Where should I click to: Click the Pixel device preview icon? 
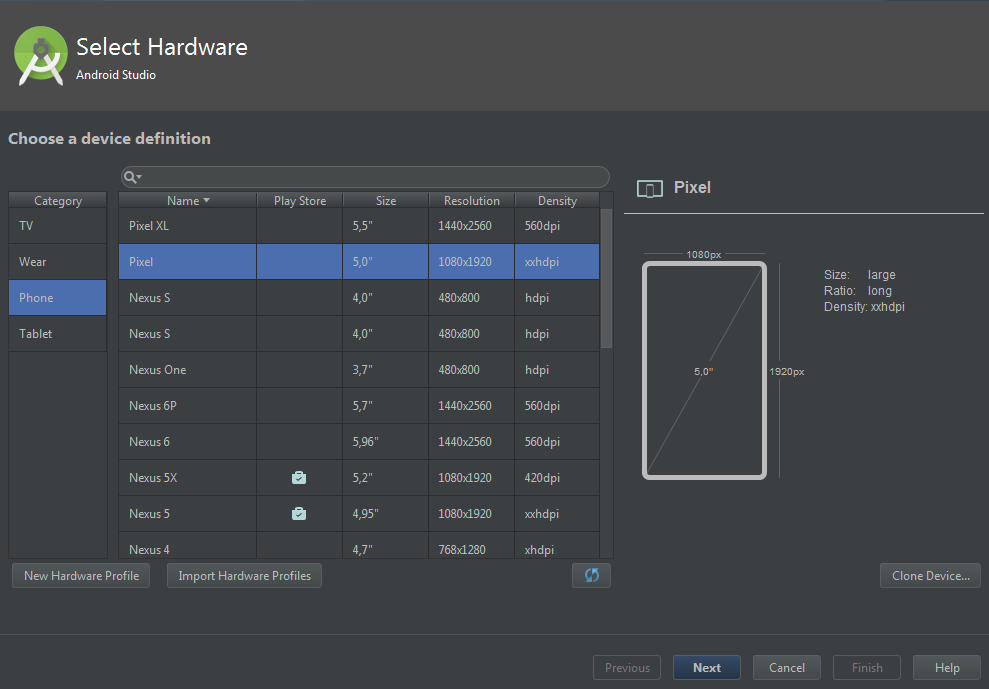pyautogui.click(x=650, y=188)
